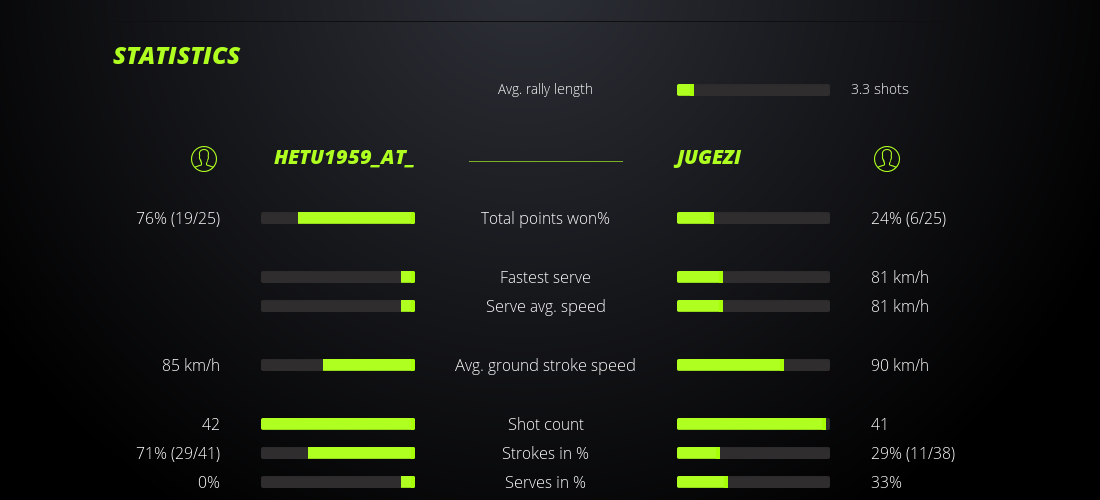Select the Total points won% label

(x=545, y=218)
